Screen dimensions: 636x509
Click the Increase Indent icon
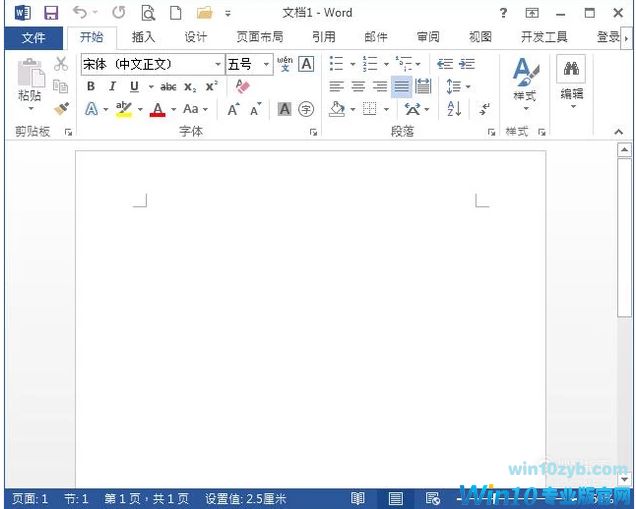pos(466,64)
